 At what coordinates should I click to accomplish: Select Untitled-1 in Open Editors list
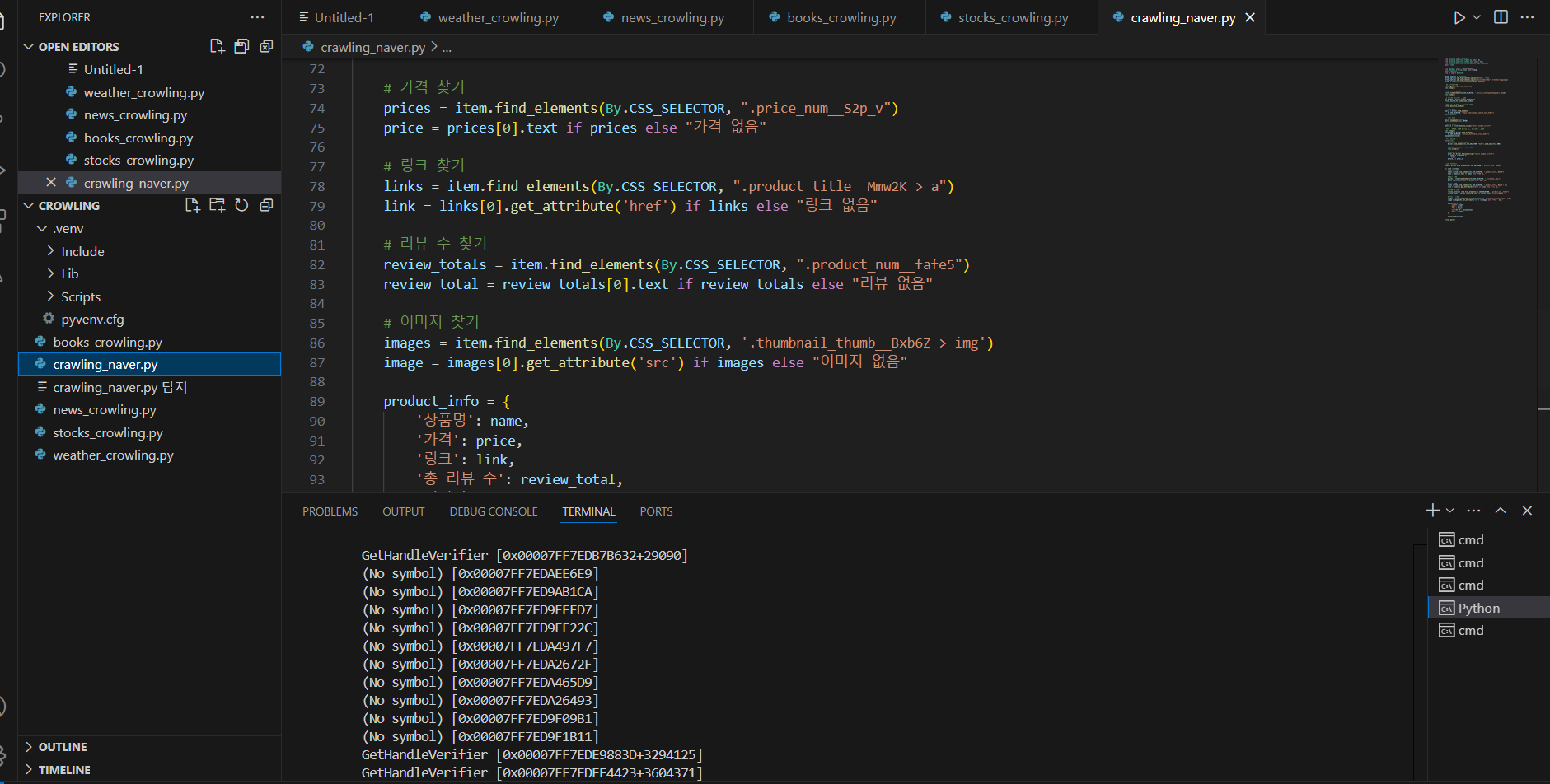click(x=149, y=69)
